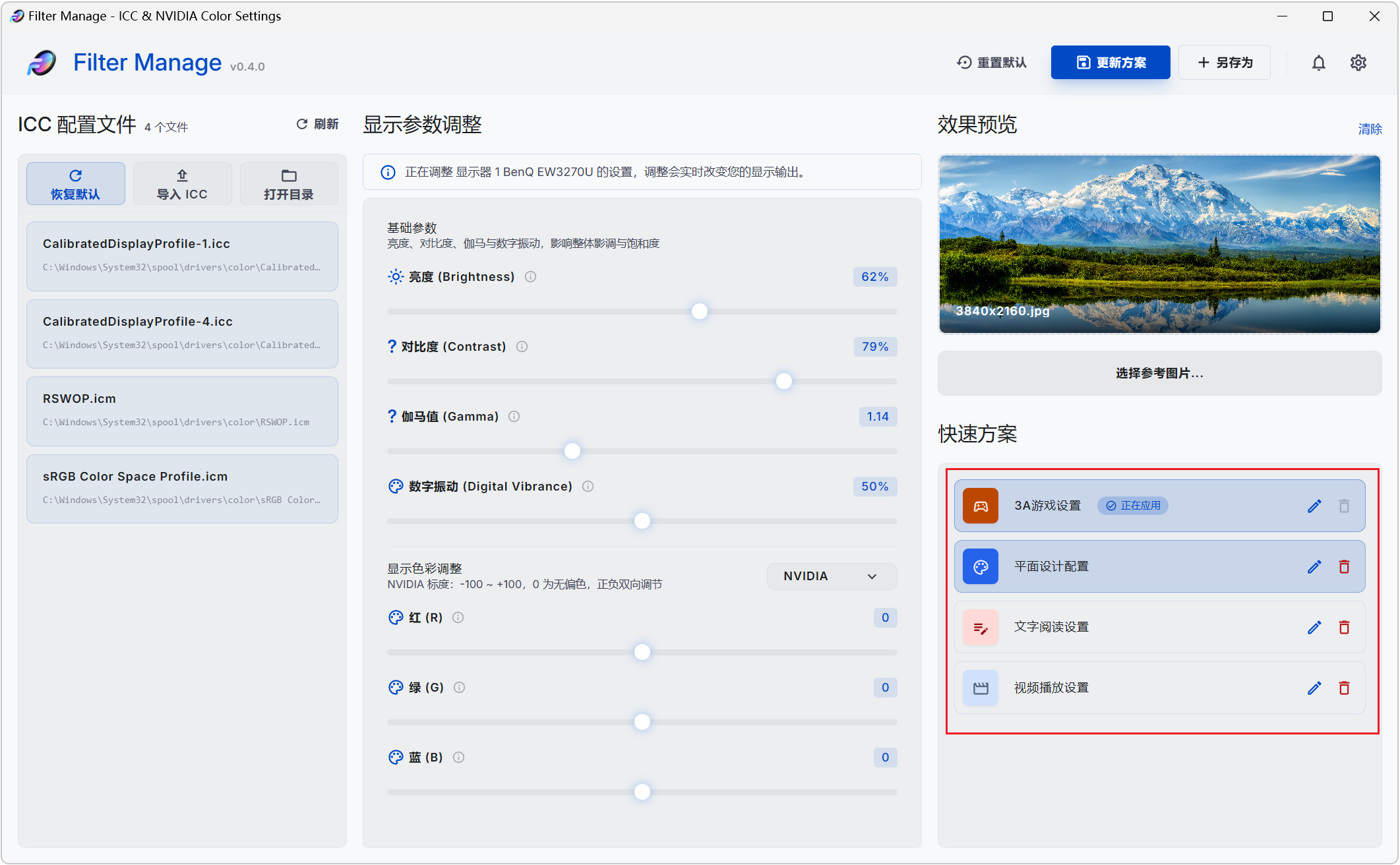Viewport: 1400px width, 865px height.
Task: Click the gamma value 1.14
Action: 878,417
